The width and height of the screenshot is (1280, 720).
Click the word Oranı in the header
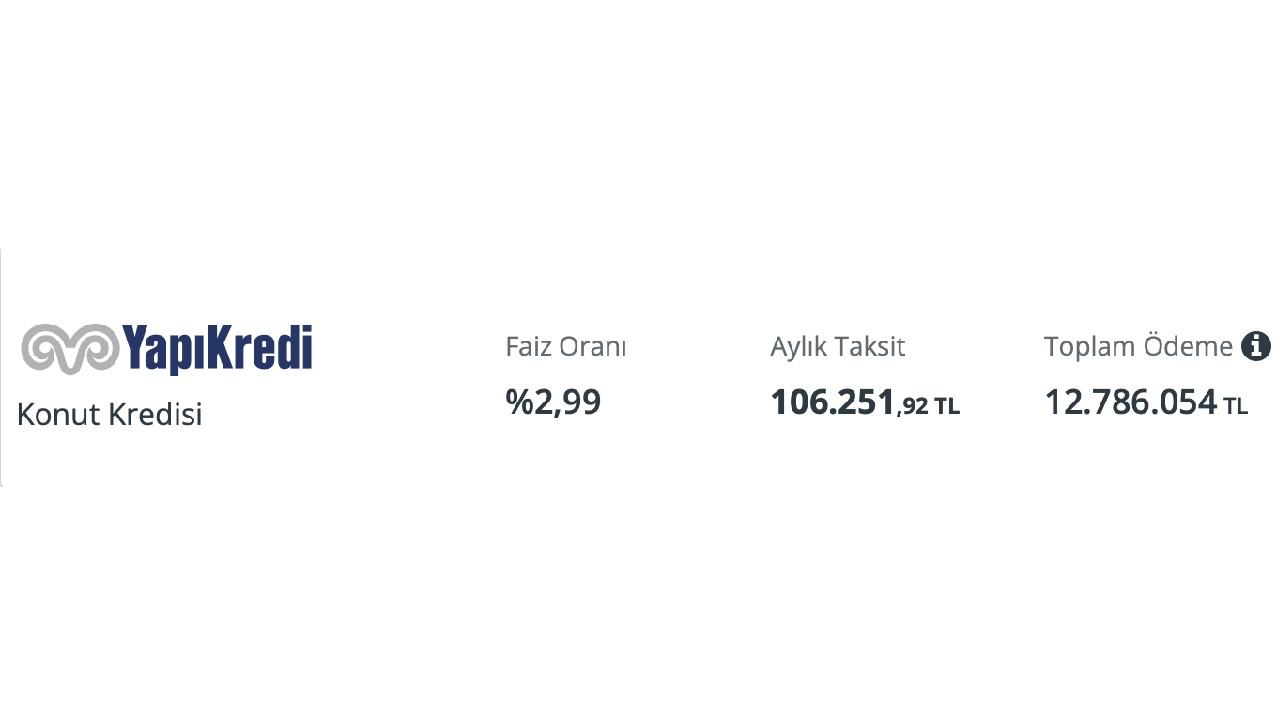[592, 347]
